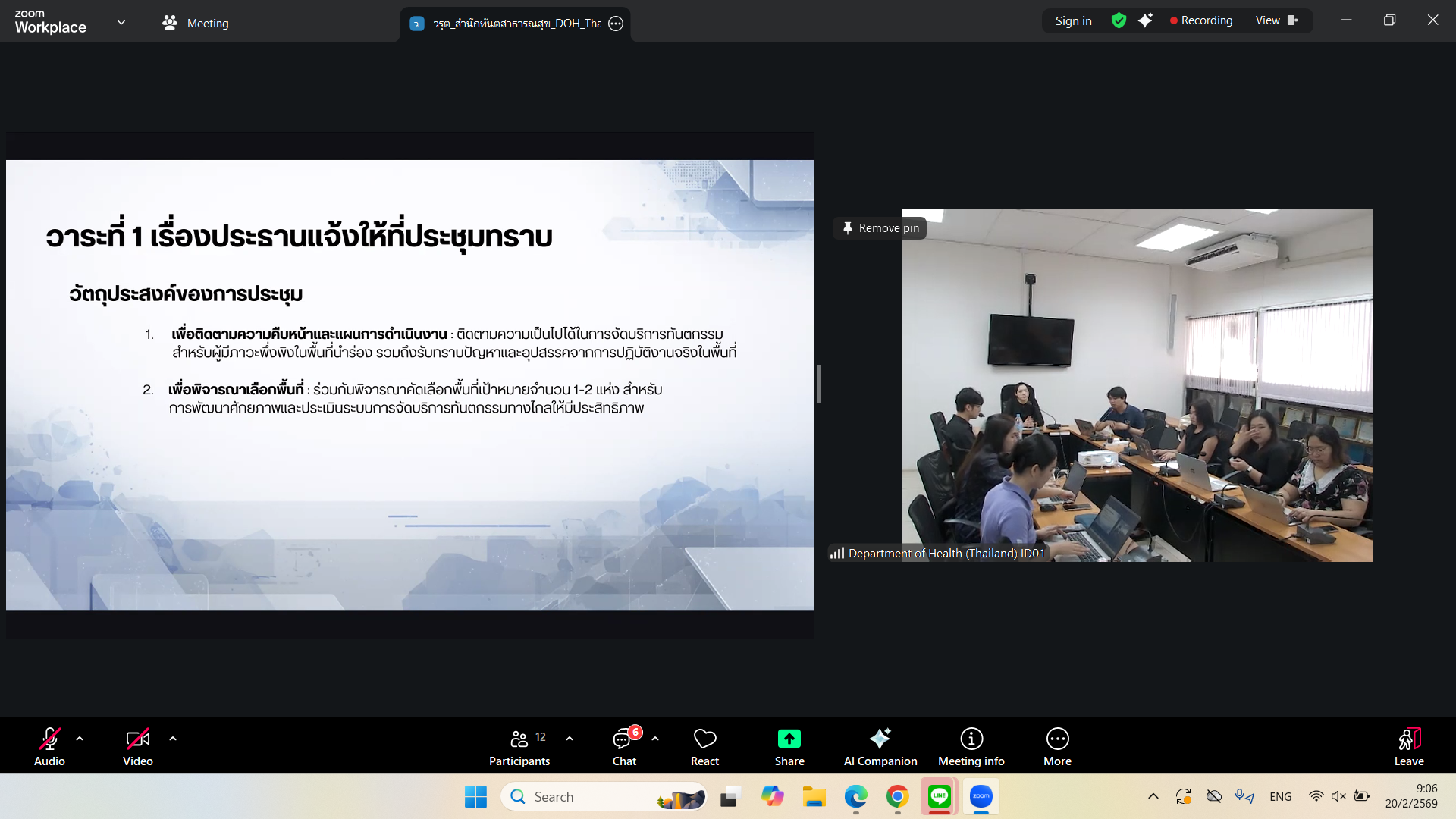Image resolution: width=1456 pixels, height=819 pixels.
Task: Remove pin from the pinned video
Action: click(880, 228)
